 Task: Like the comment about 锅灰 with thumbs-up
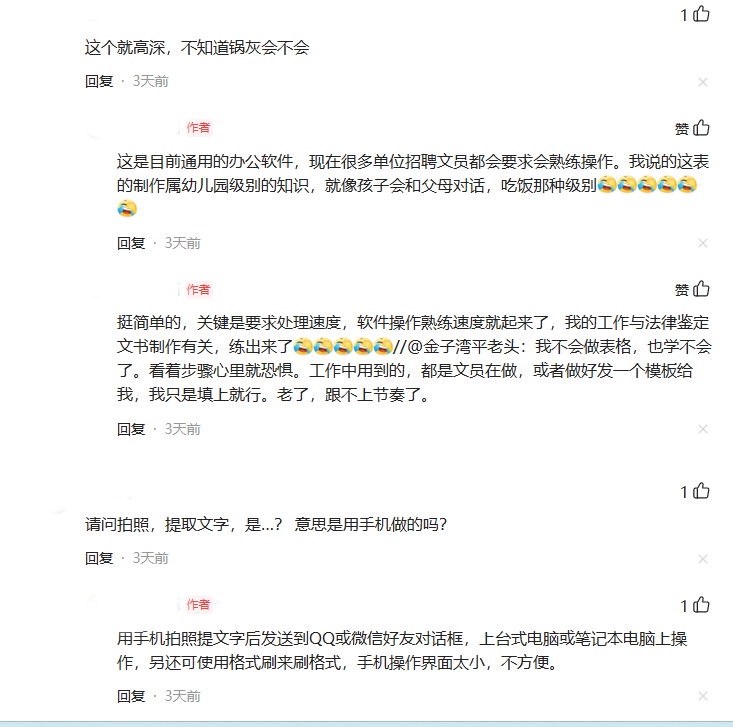(x=701, y=14)
